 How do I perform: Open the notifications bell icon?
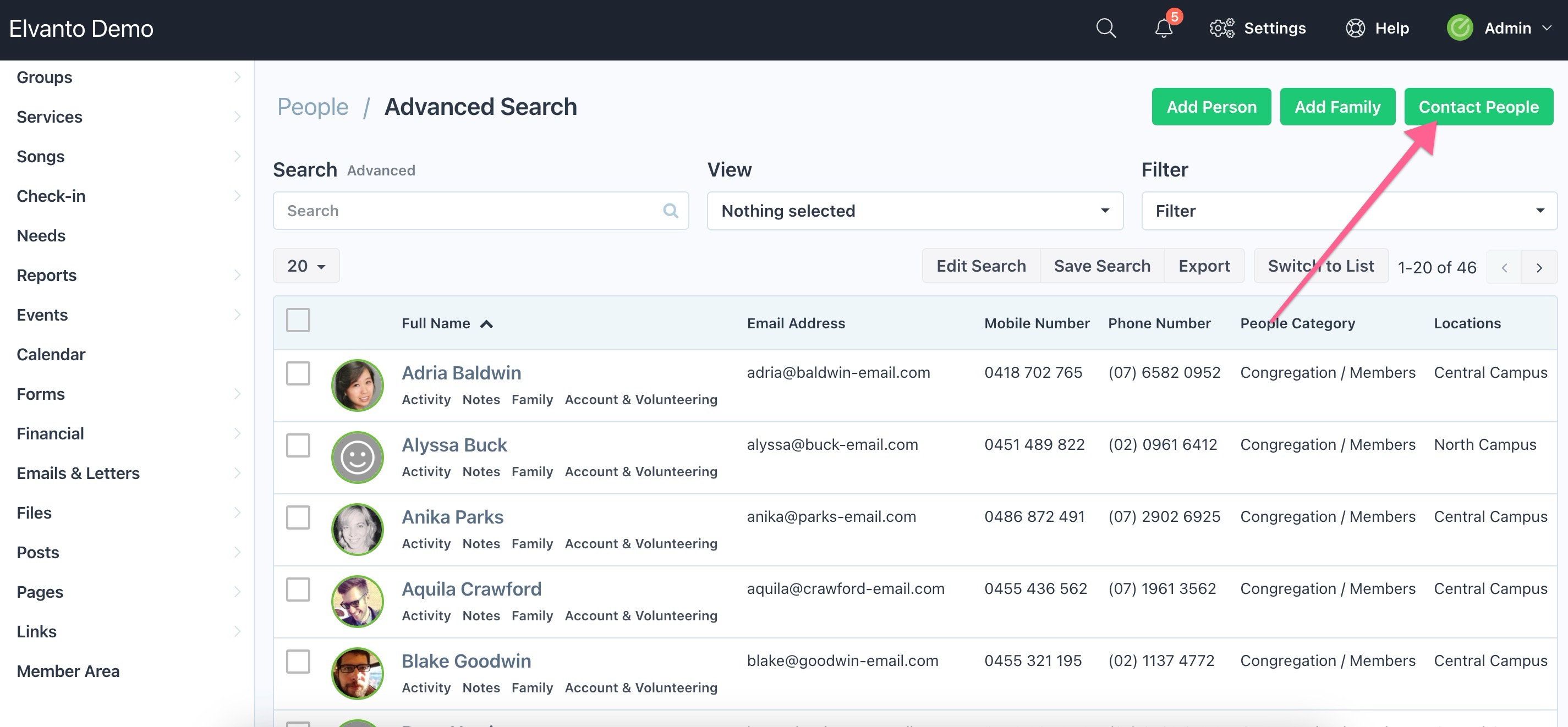point(1163,28)
